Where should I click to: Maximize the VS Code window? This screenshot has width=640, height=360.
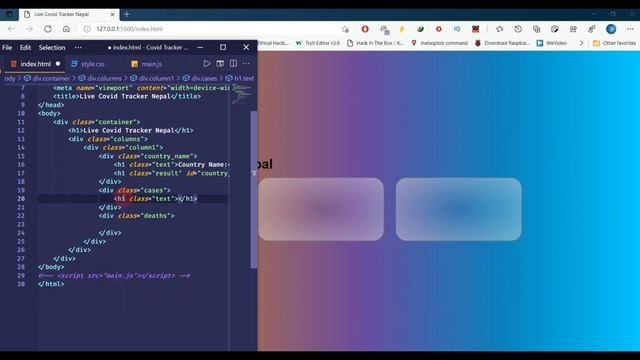coord(223,47)
